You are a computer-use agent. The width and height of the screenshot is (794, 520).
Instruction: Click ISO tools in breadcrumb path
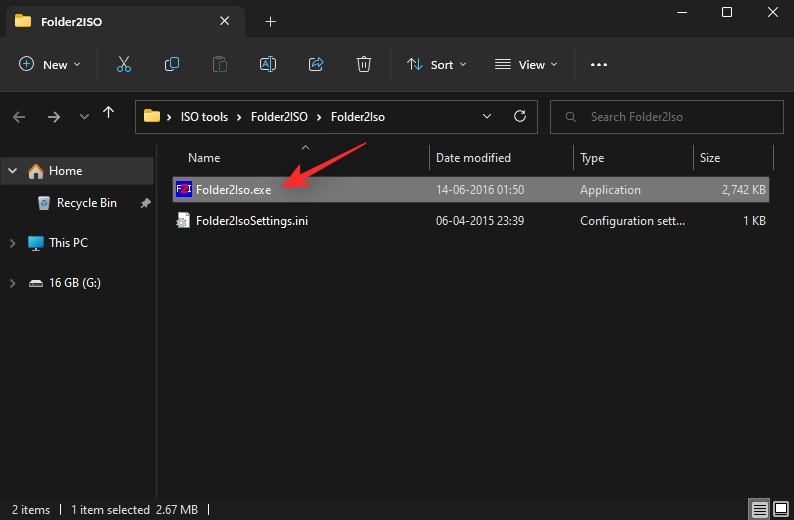pos(204,117)
